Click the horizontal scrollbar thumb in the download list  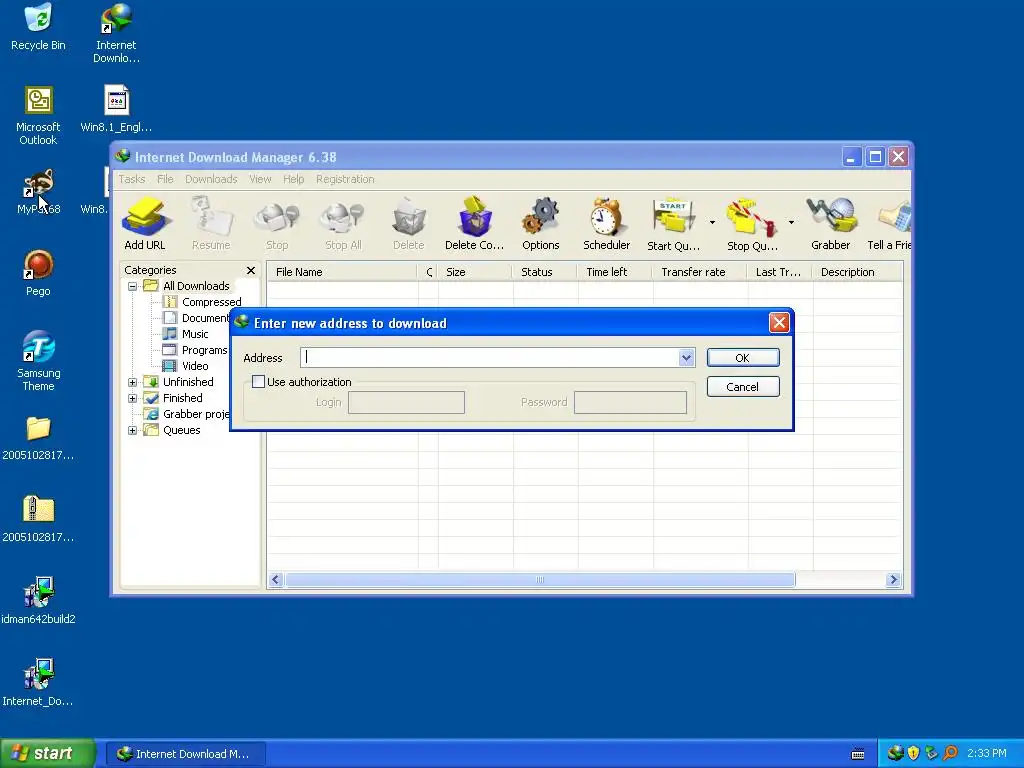[x=540, y=580]
